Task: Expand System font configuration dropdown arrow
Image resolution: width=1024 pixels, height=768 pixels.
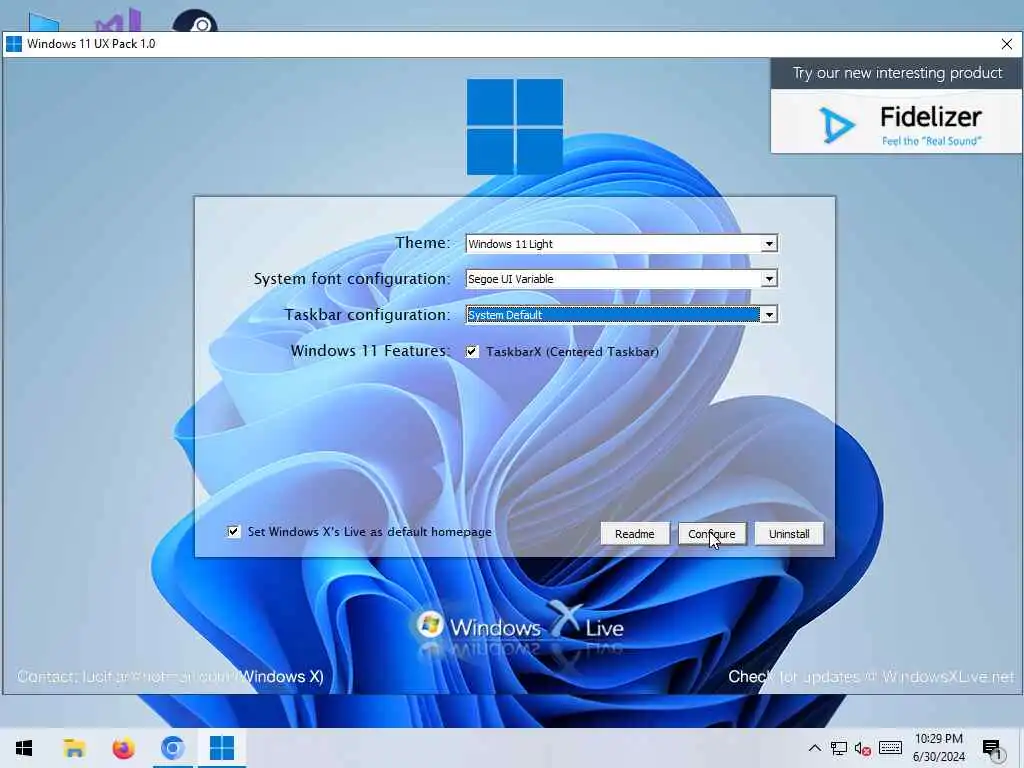Action: (769, 279)
